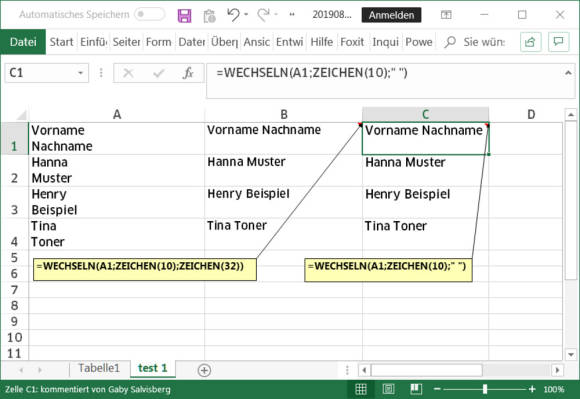
Task: Switch to the Tabelle1 sheet tab
Action: (x=99, y=368)
